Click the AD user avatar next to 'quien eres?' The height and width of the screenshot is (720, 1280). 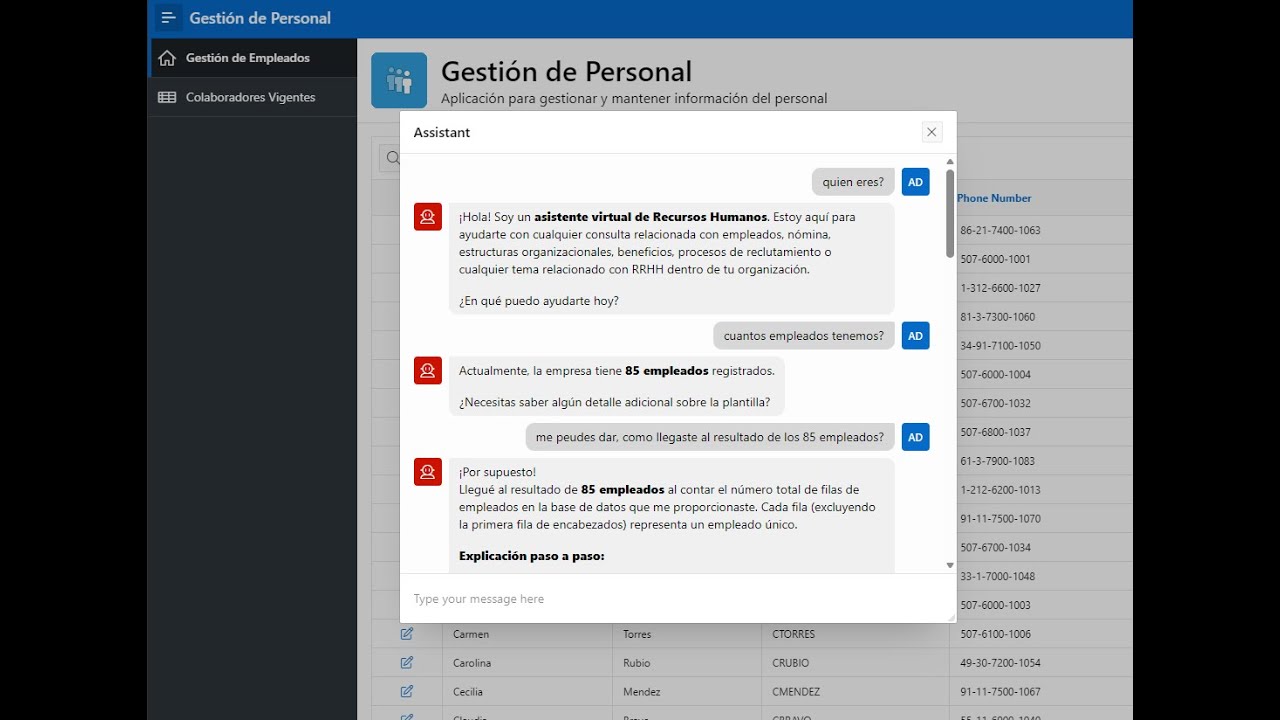click(x=916, y=182)
